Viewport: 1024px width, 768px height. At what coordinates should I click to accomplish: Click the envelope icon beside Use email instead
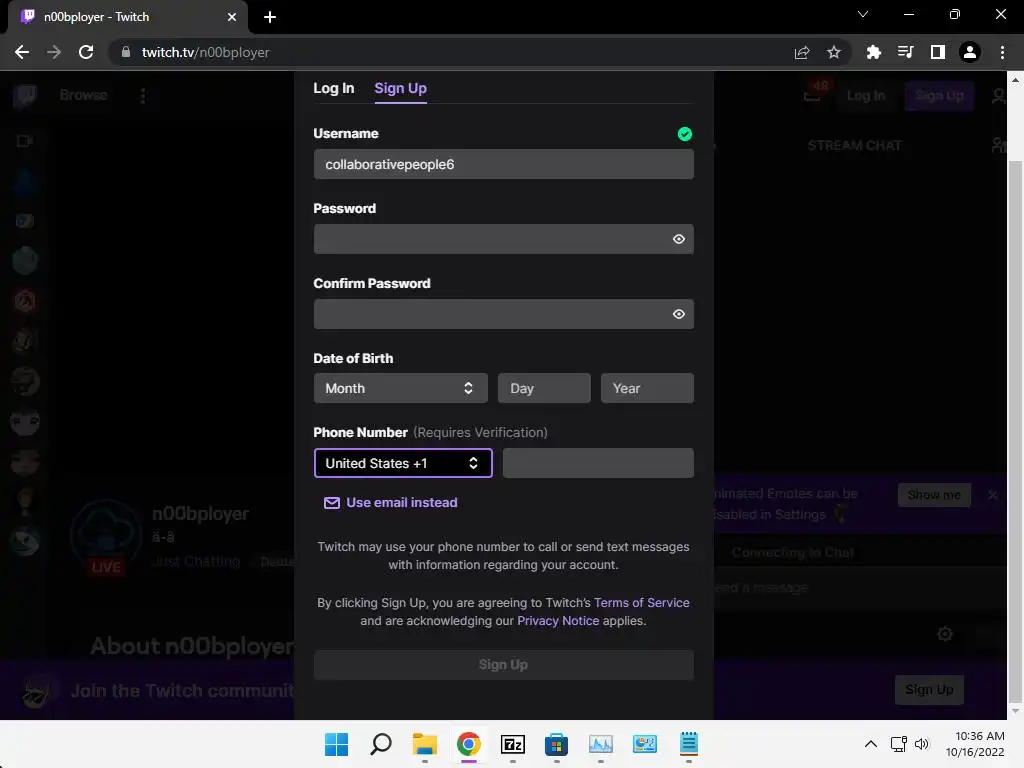point(332,503)
